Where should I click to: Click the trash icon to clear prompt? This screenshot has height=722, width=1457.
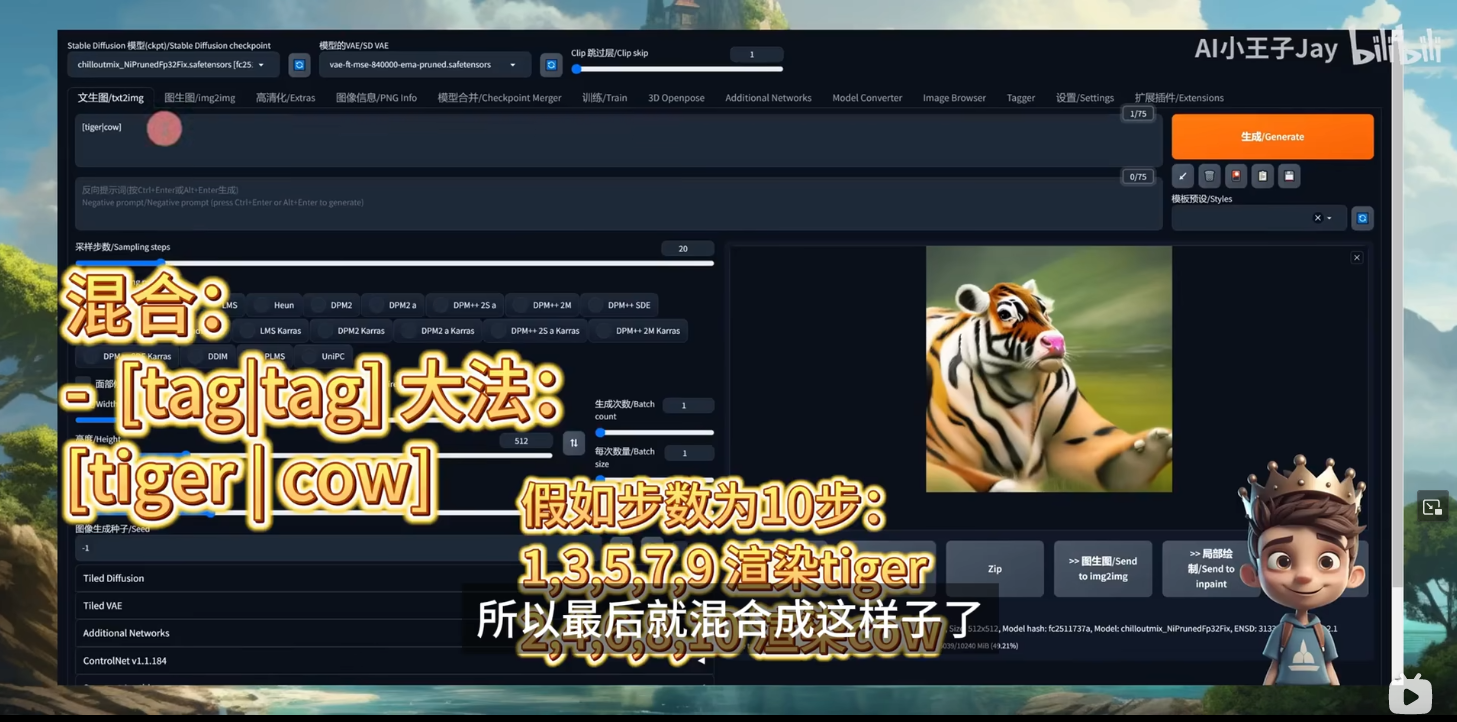[x=1209, y=176]
